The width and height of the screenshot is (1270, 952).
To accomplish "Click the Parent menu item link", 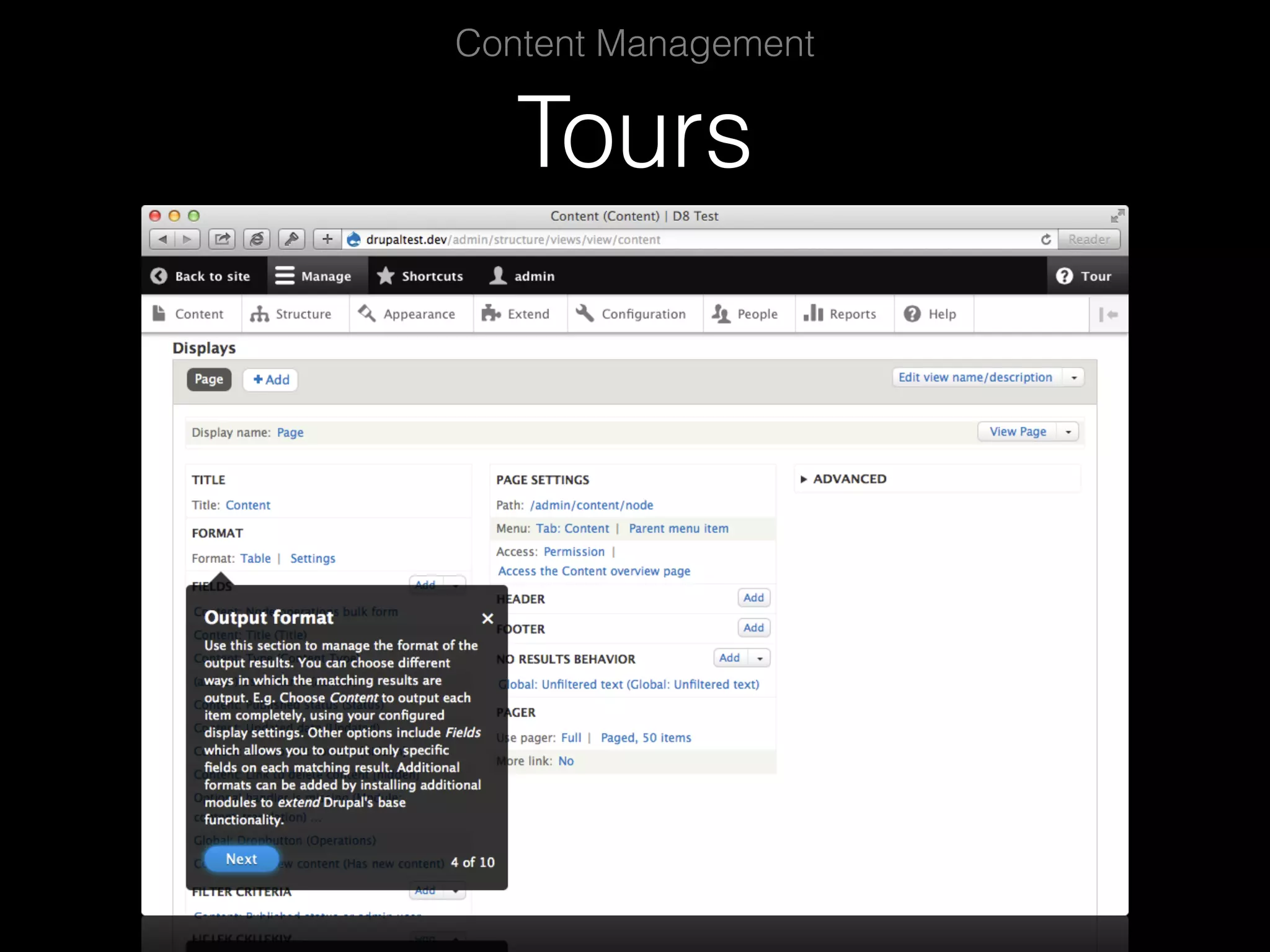I will point(678,529).
